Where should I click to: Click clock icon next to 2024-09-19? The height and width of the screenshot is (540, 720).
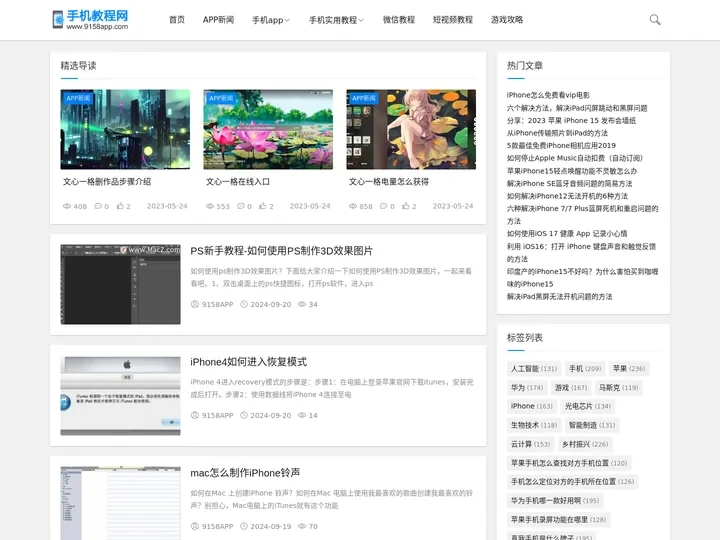pos(244,526)
